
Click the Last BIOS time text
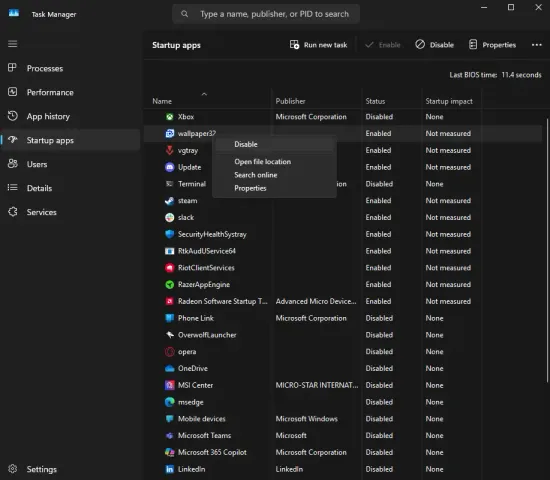(495, 75)
